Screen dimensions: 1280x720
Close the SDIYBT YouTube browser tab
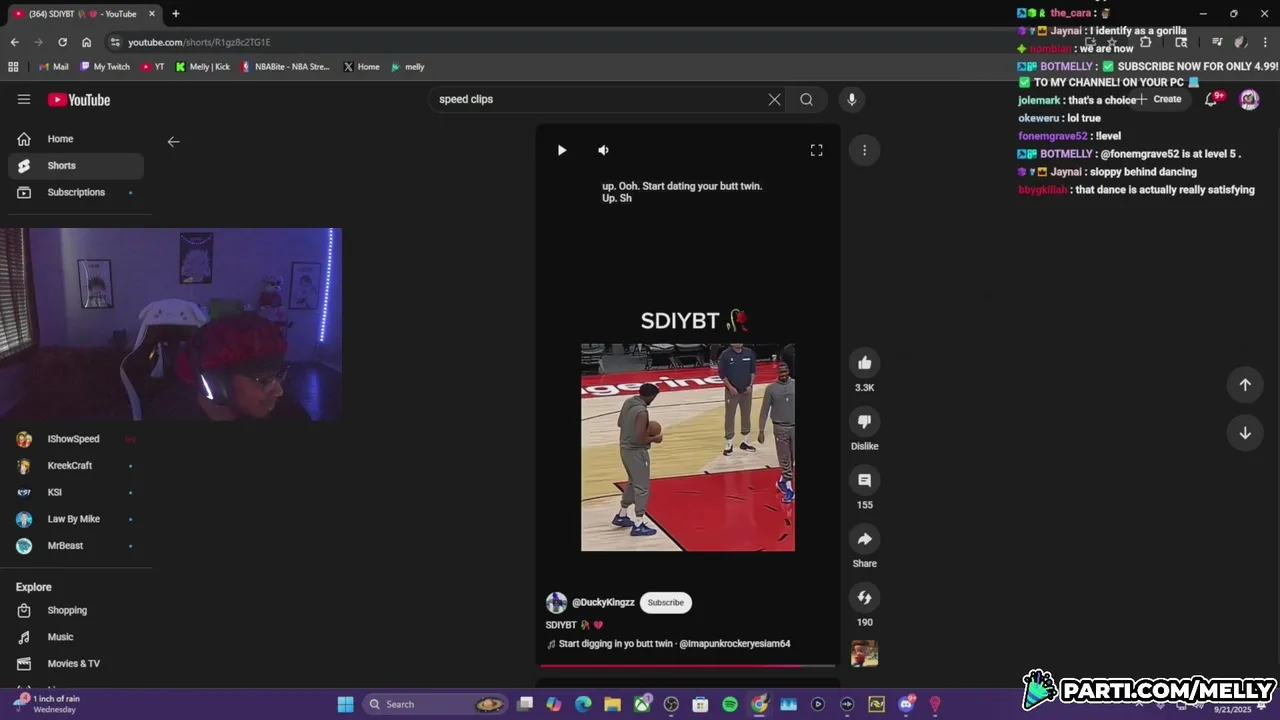pos(152,14)
